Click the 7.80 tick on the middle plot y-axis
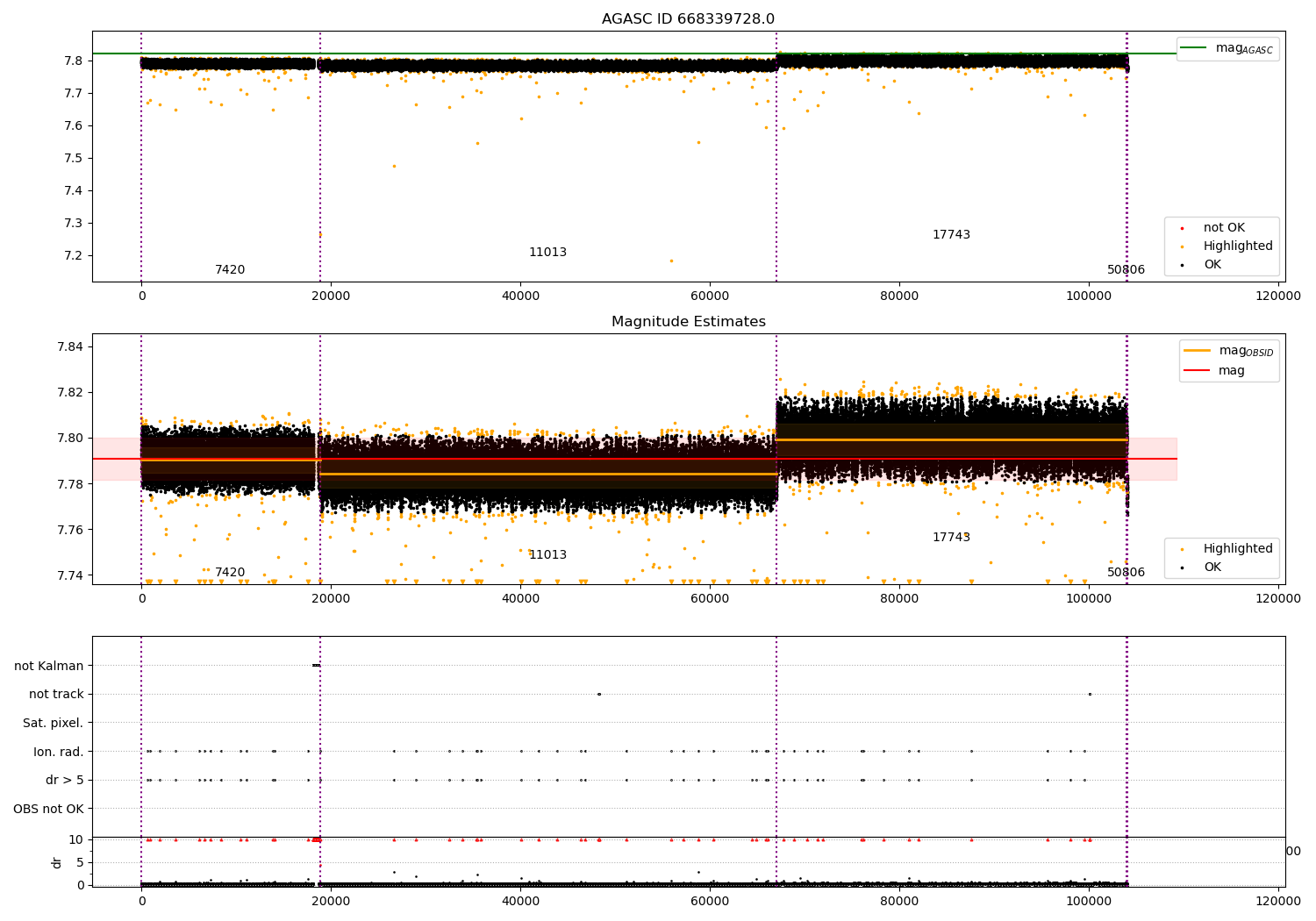Image resolution: width=1316 pixels, height=921 pixels. [x=68, y=439]
